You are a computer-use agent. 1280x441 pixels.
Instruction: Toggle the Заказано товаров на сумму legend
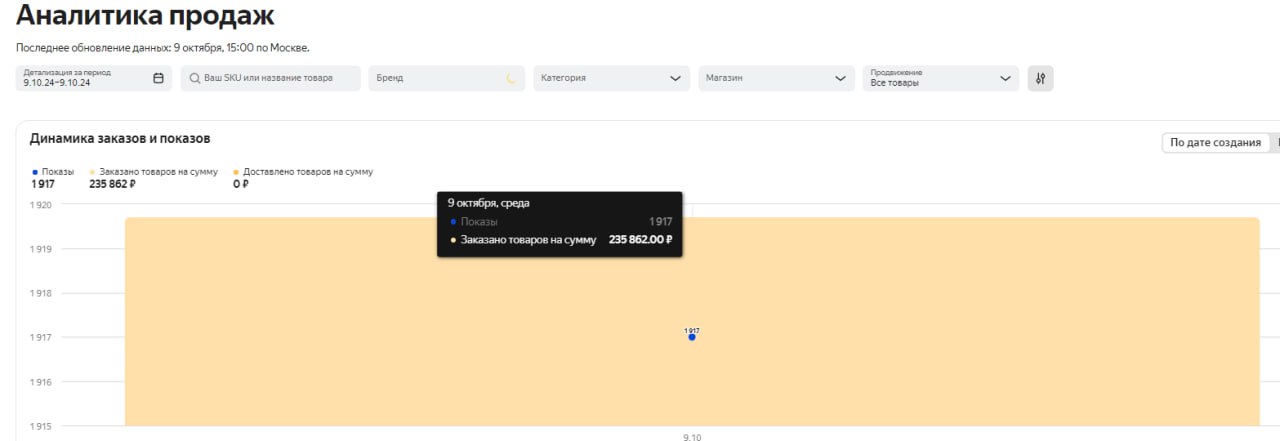pyautogui.click(x=153, y=172)
